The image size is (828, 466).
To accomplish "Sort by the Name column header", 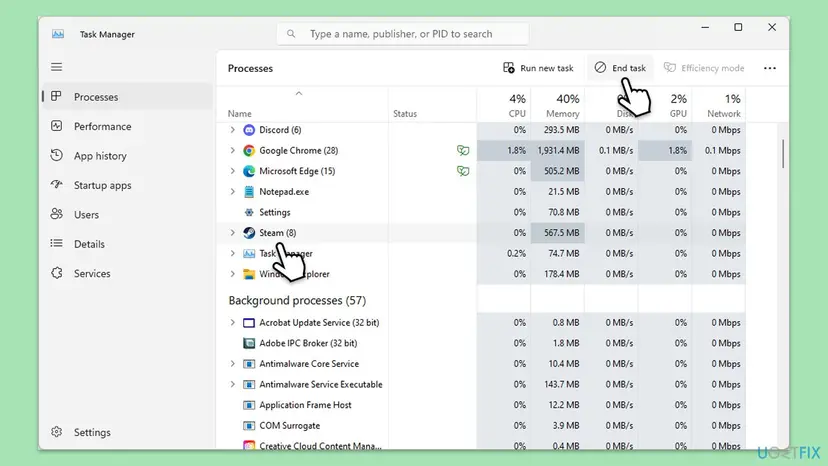I will (302, 106).
